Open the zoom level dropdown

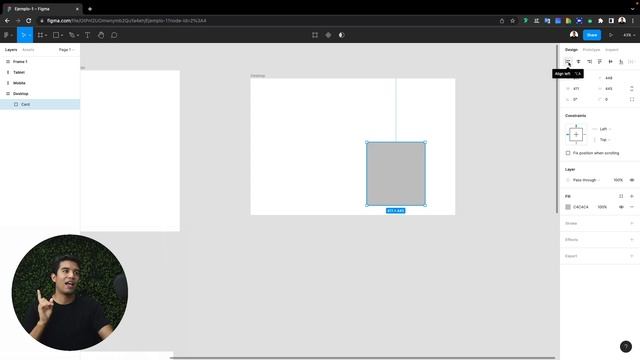click(629, 35)
